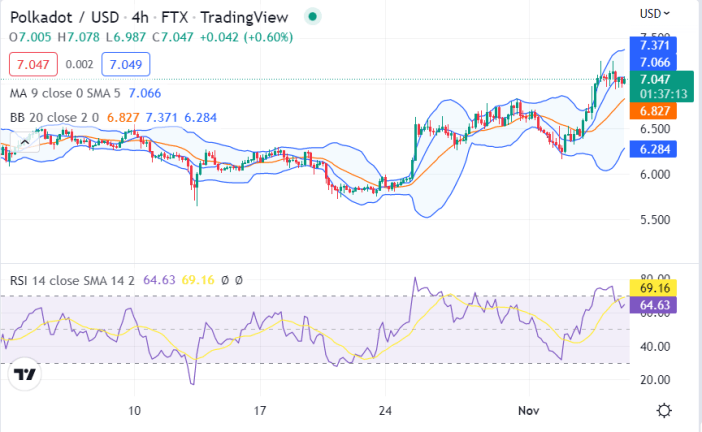Click the purple 64.63 RSI legend value
Screen dimensions: 702x432
[159, 281]
